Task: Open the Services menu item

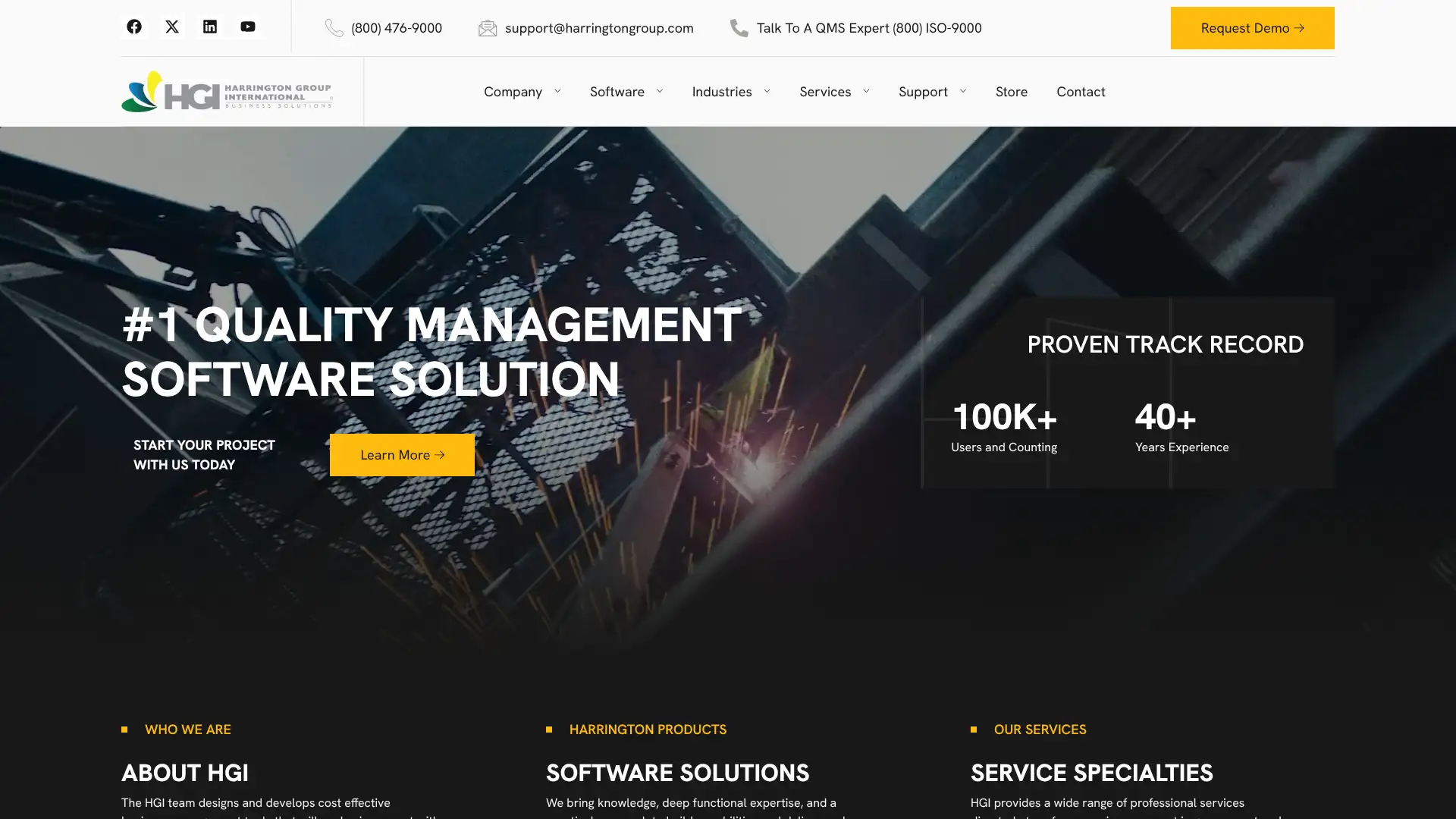Action: pyautogui.click(x=825, y=92)
